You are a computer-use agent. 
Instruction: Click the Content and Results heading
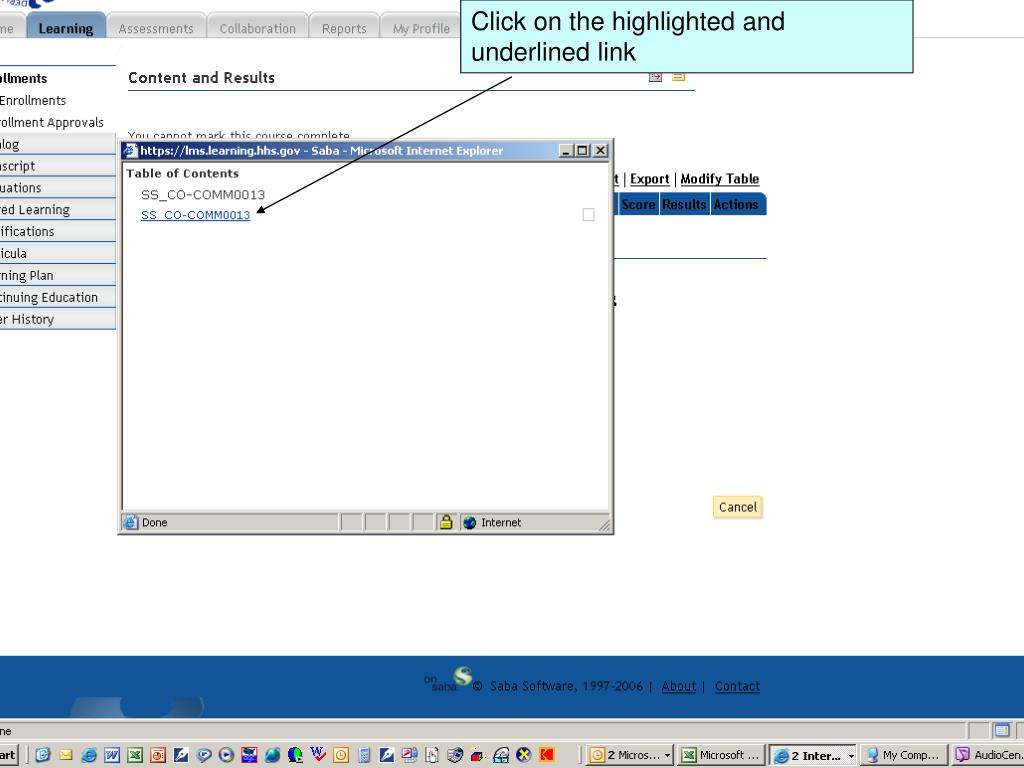pos(202,78)
